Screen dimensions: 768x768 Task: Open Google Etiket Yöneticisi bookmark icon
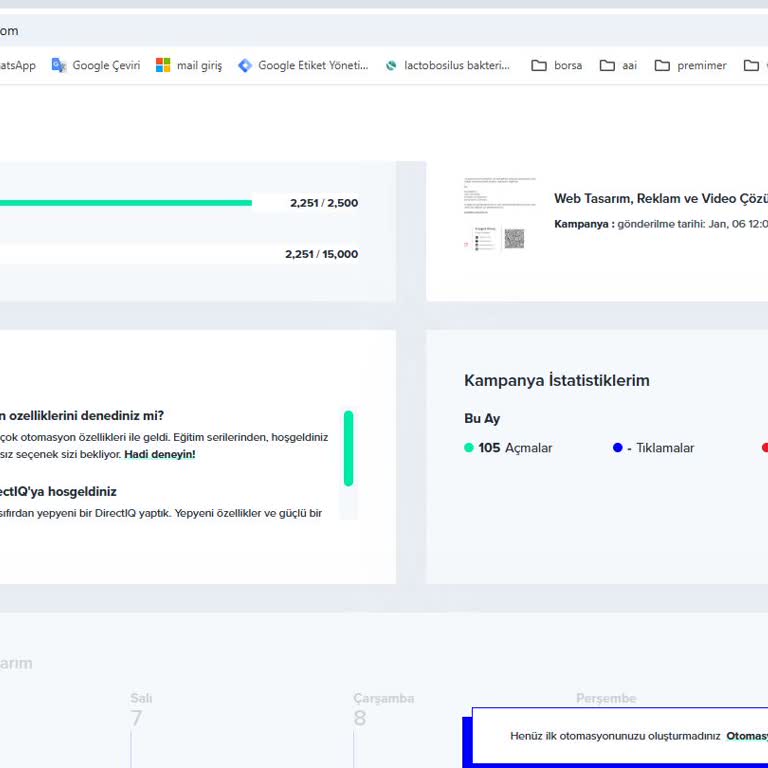(245, 65)
